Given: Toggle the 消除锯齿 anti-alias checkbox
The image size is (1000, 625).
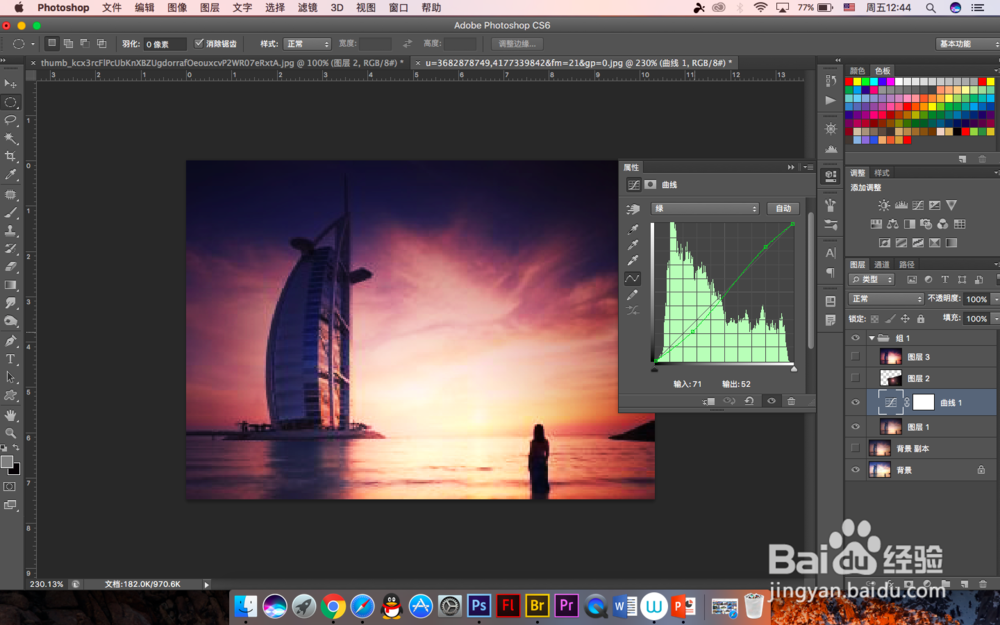Looking at the screenshot, I should tap(199, 43).
